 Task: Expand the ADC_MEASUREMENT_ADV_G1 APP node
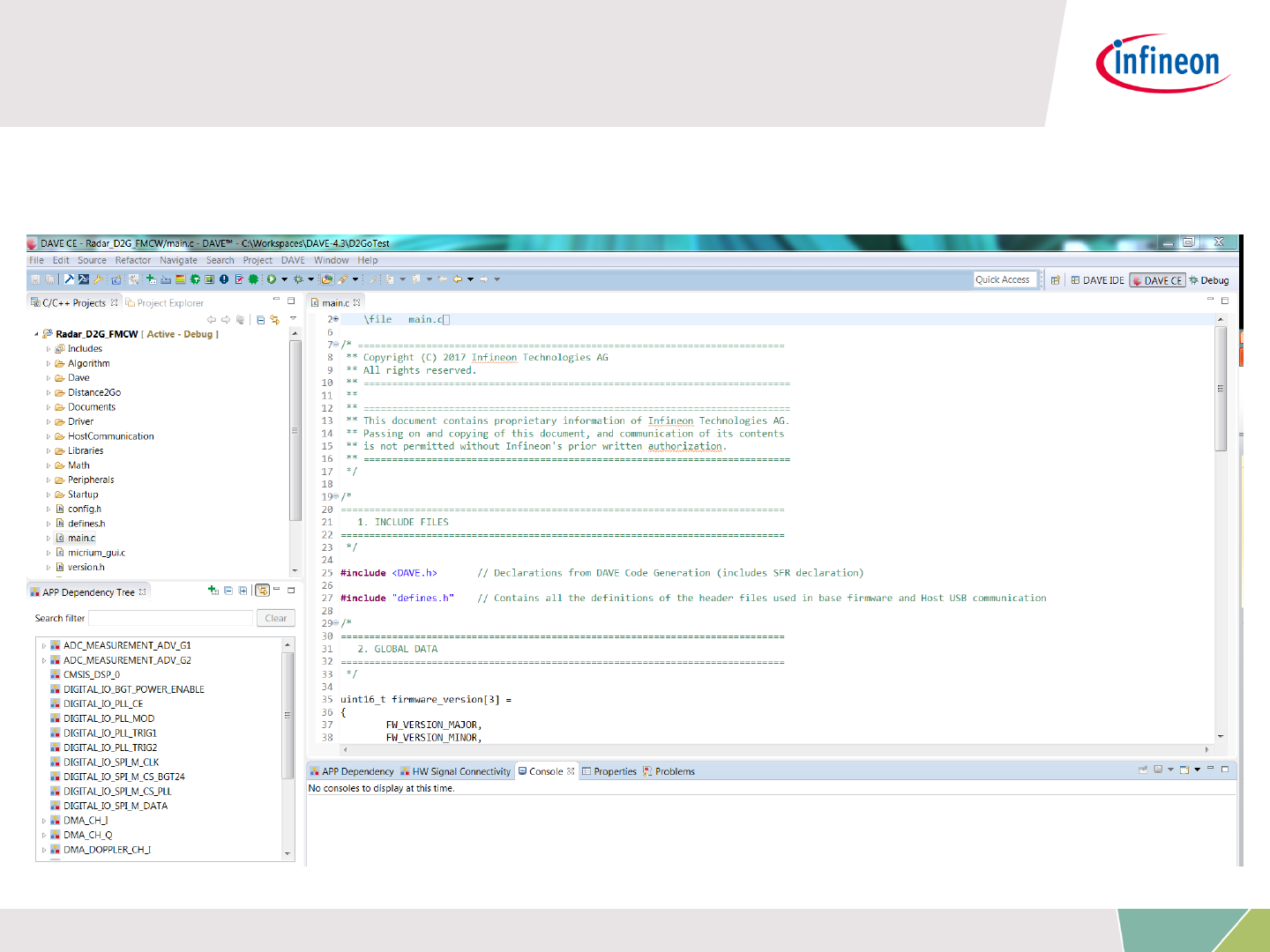(44, 645)
